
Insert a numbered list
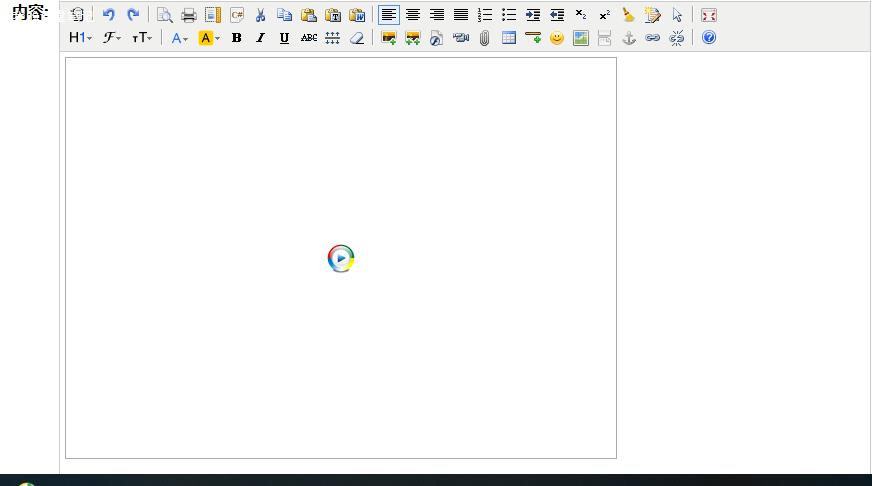point(485,15)
